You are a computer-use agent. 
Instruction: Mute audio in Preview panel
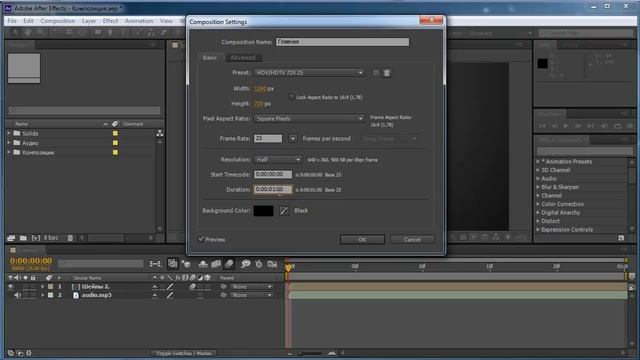pyautogui.click(x=604, y=126)
